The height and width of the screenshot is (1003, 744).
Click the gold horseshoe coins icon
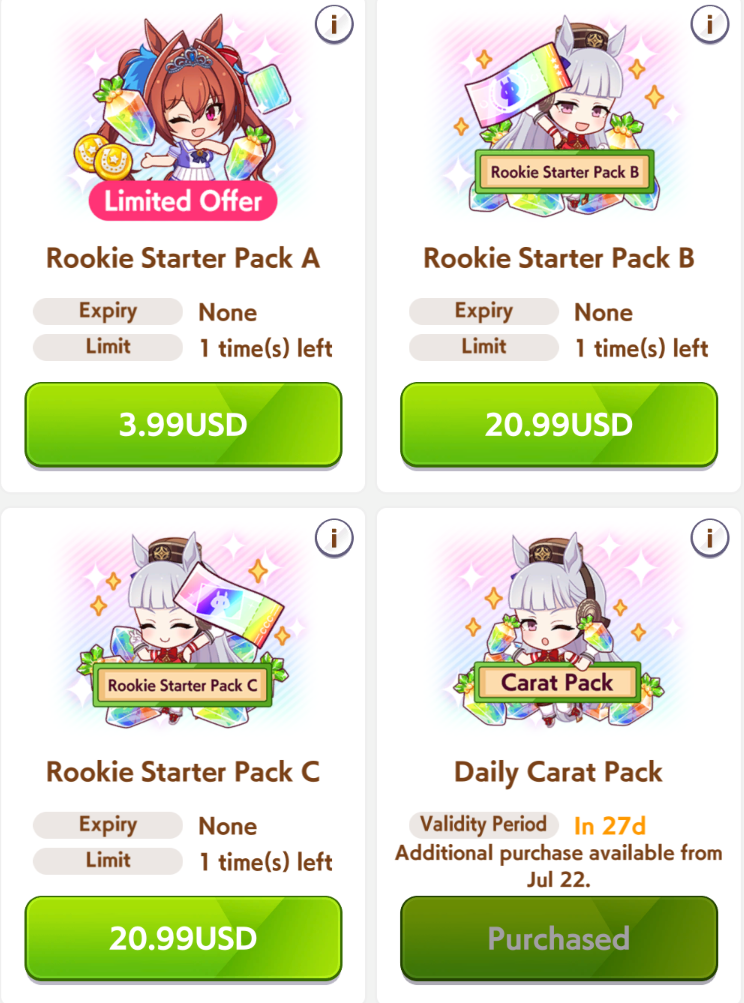pyautogui.click(x=102, y=157)
